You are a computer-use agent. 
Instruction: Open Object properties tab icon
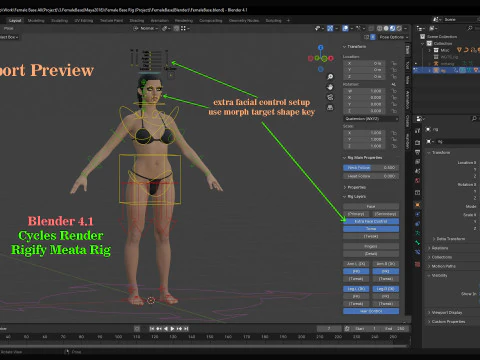point(417,205)
